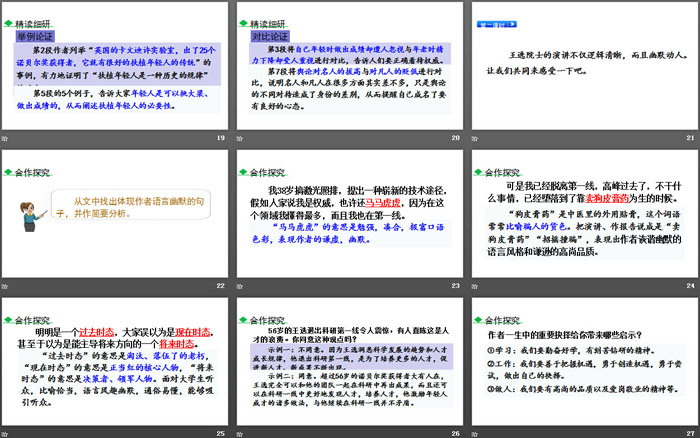Select slide 21 thumbnail about 王选院士的演讲
Viewport: 700px width, 438px height.
(585, 66)
